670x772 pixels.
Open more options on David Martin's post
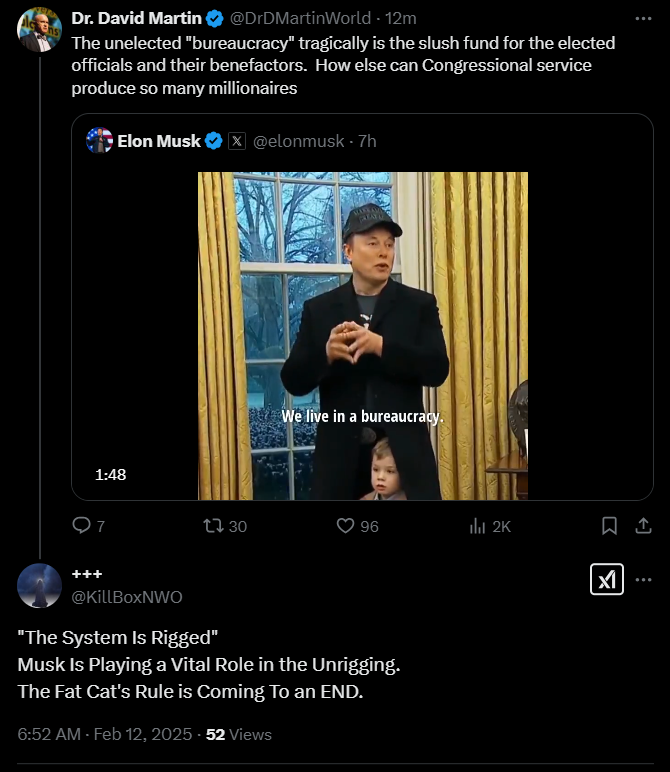(x=644, y=18)
